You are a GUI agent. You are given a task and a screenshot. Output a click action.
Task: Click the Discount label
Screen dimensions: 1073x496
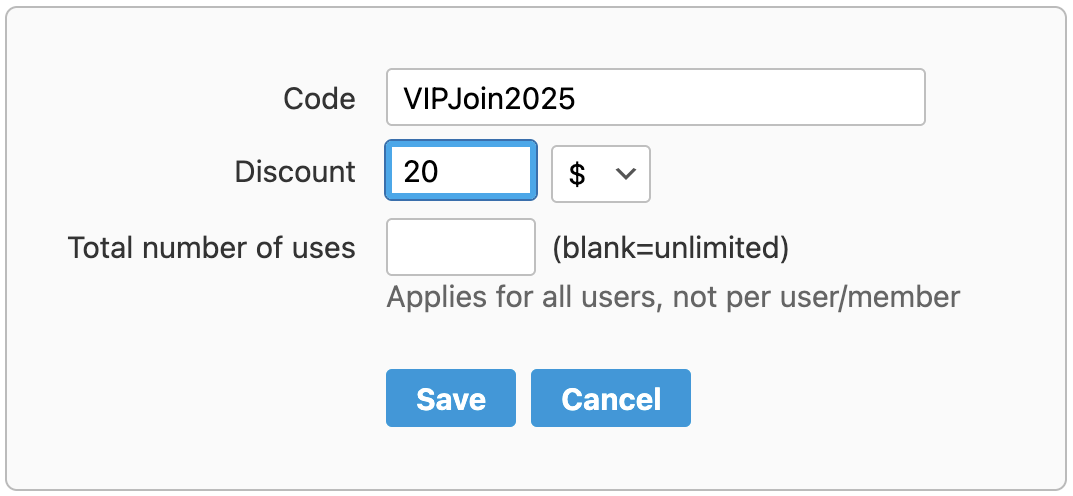pyautogui.click(x=295, y=172)
